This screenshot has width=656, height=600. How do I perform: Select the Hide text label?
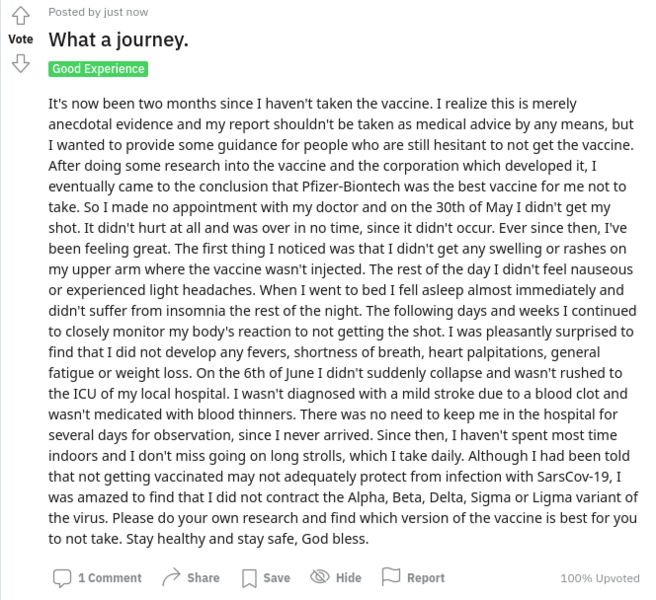pyautogui.click(x=348, y=578)
